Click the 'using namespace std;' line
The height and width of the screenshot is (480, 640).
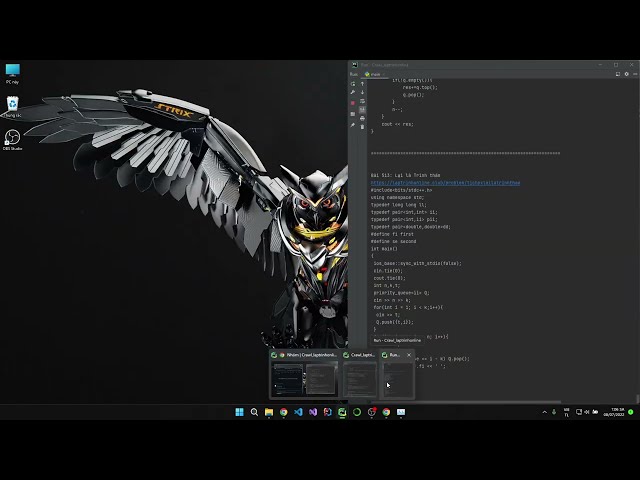[x=397, y=198]
